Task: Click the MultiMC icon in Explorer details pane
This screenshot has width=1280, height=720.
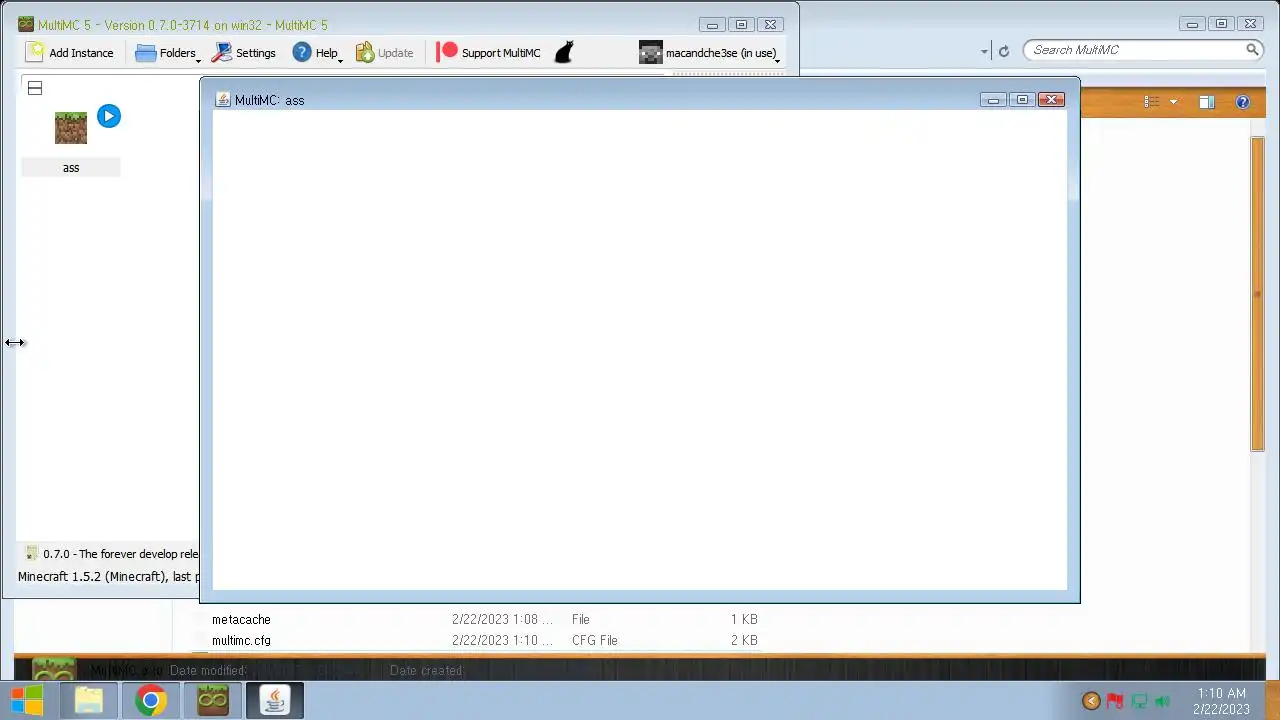Action: 54,668
